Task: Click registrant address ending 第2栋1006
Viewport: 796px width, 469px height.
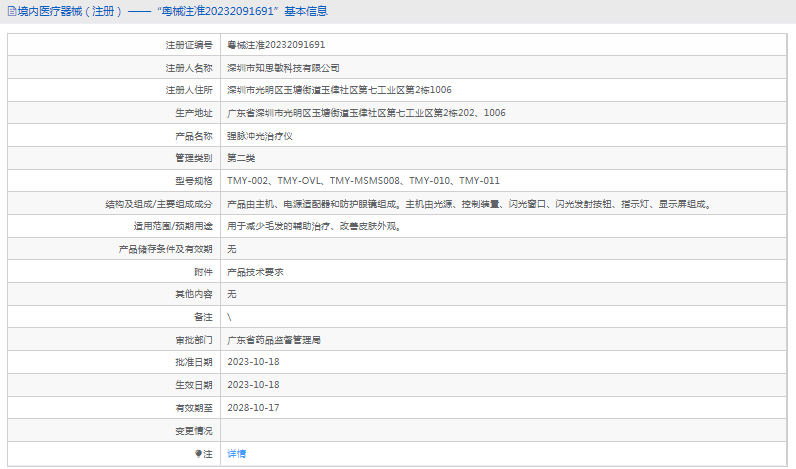Action: pyautogui.click(x=339, y=90)
